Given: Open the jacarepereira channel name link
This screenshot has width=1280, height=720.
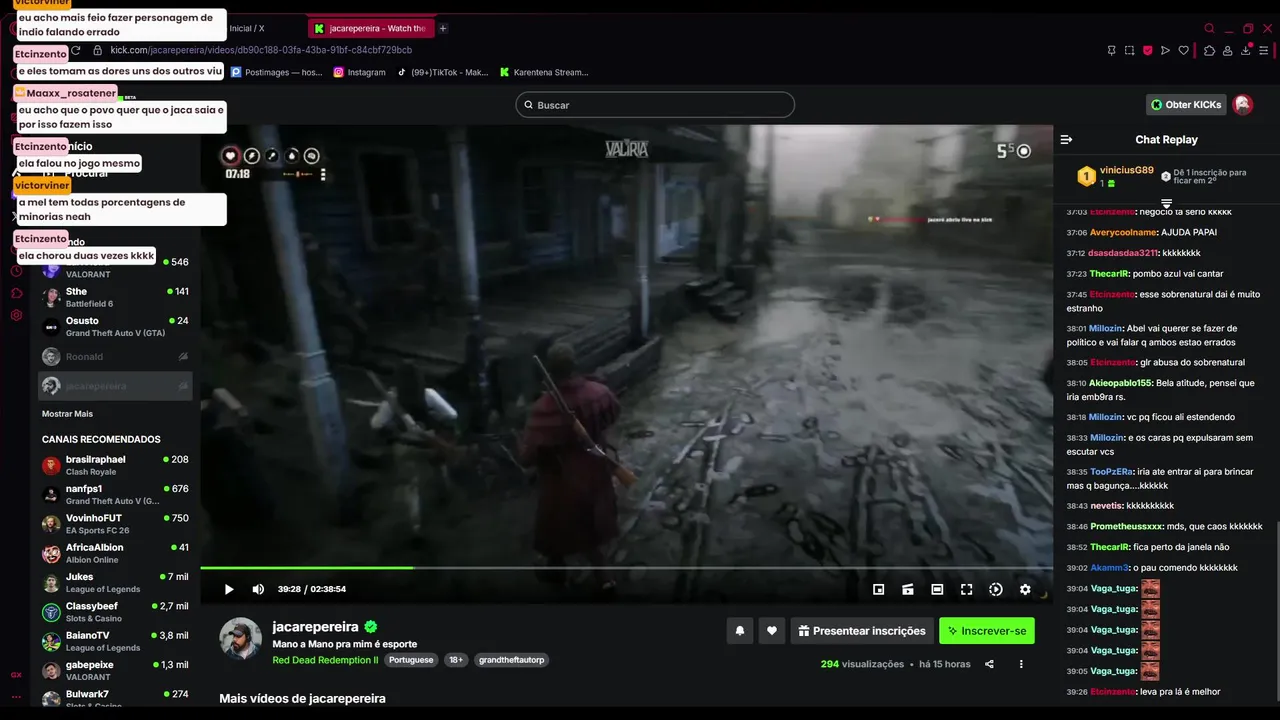Looking at the screenshot, I should click(315, 627).
